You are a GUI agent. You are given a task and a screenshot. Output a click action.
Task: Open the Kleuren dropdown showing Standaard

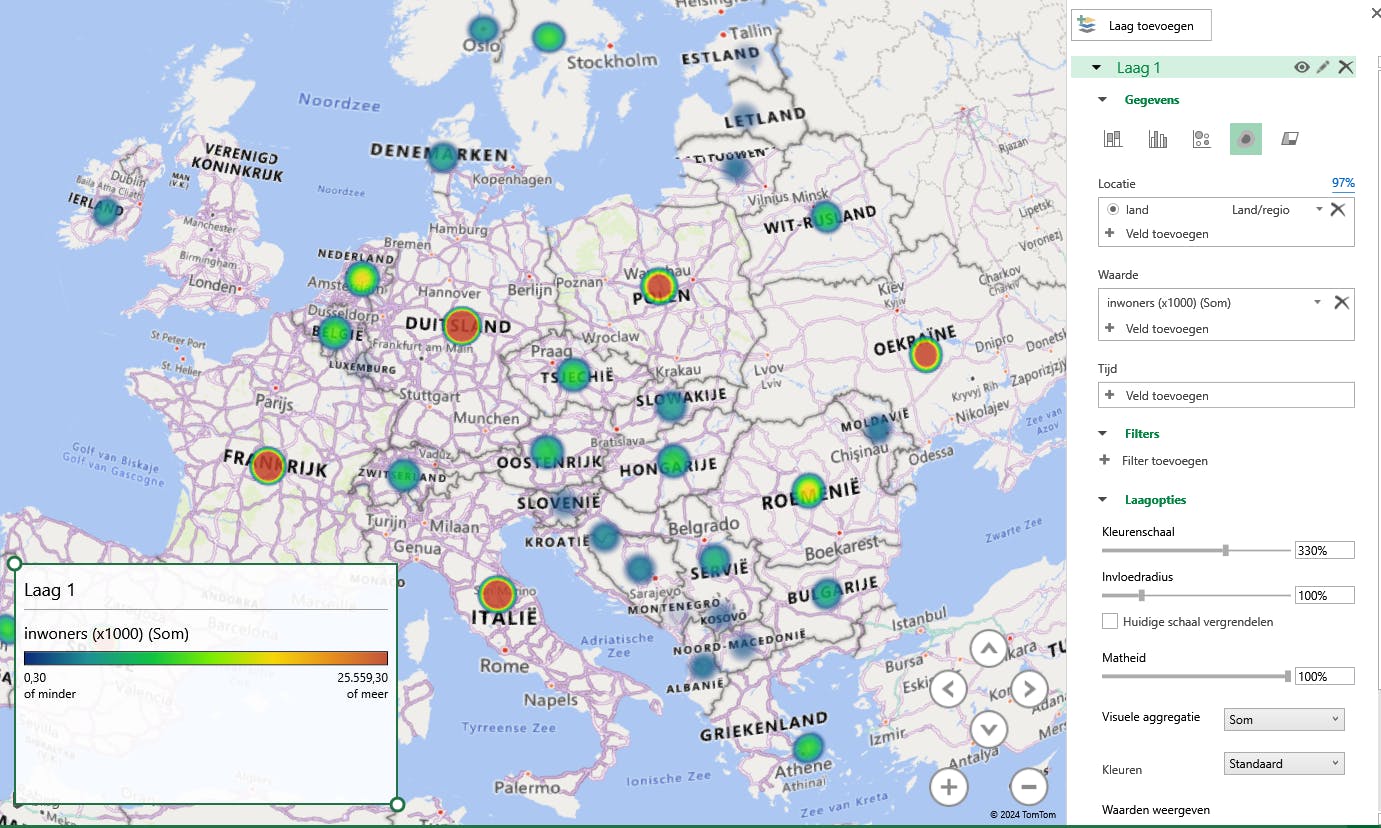(1284, 763)
